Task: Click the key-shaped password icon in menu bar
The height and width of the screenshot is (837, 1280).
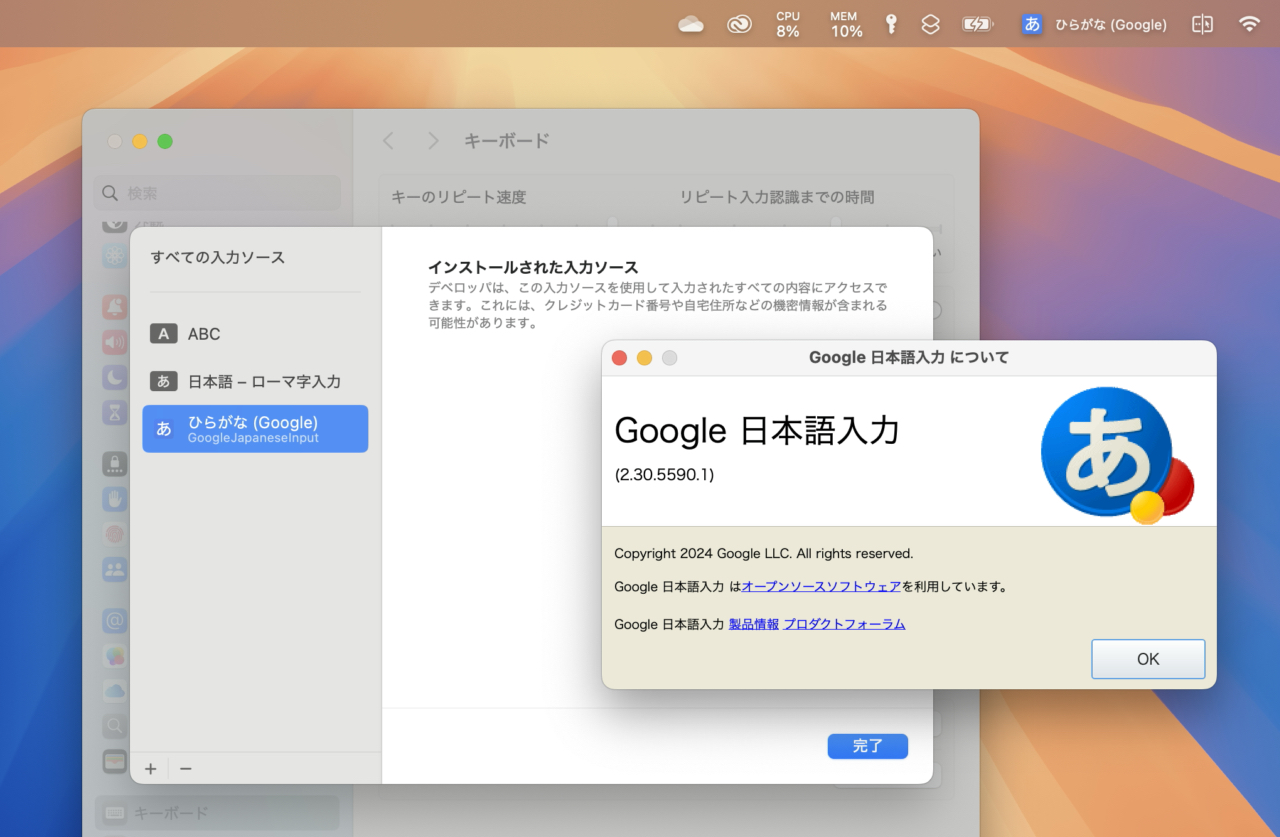Action: coord(891,24)
